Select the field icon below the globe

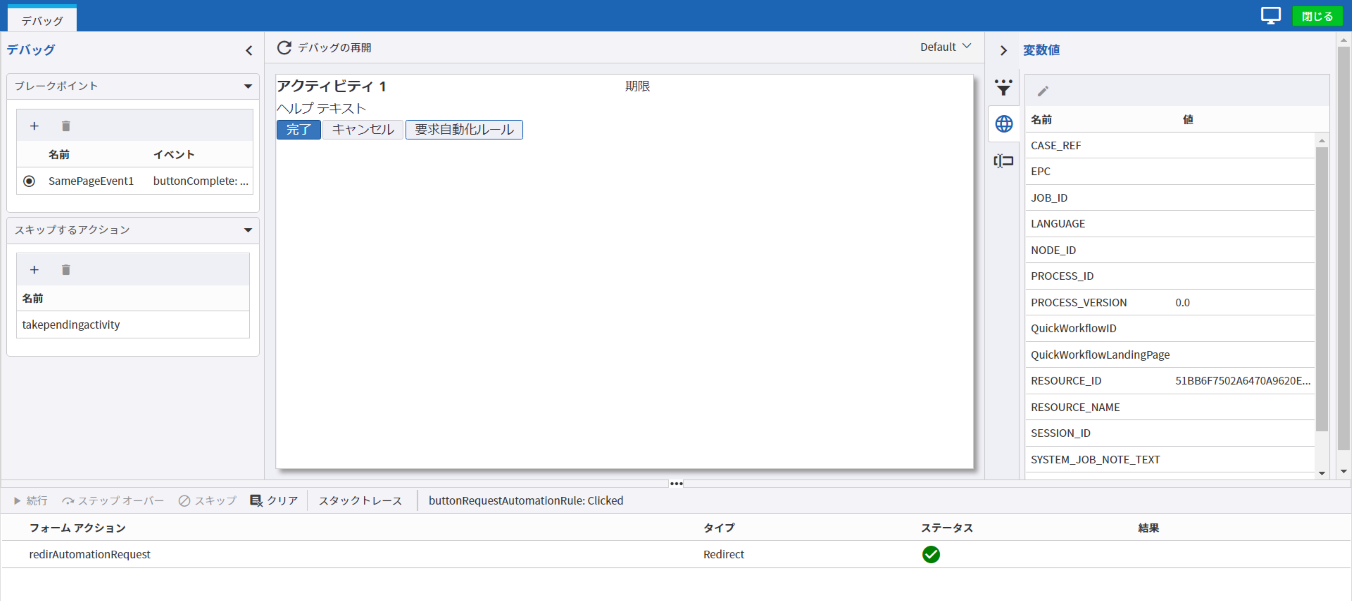[x=1004, y=161]
